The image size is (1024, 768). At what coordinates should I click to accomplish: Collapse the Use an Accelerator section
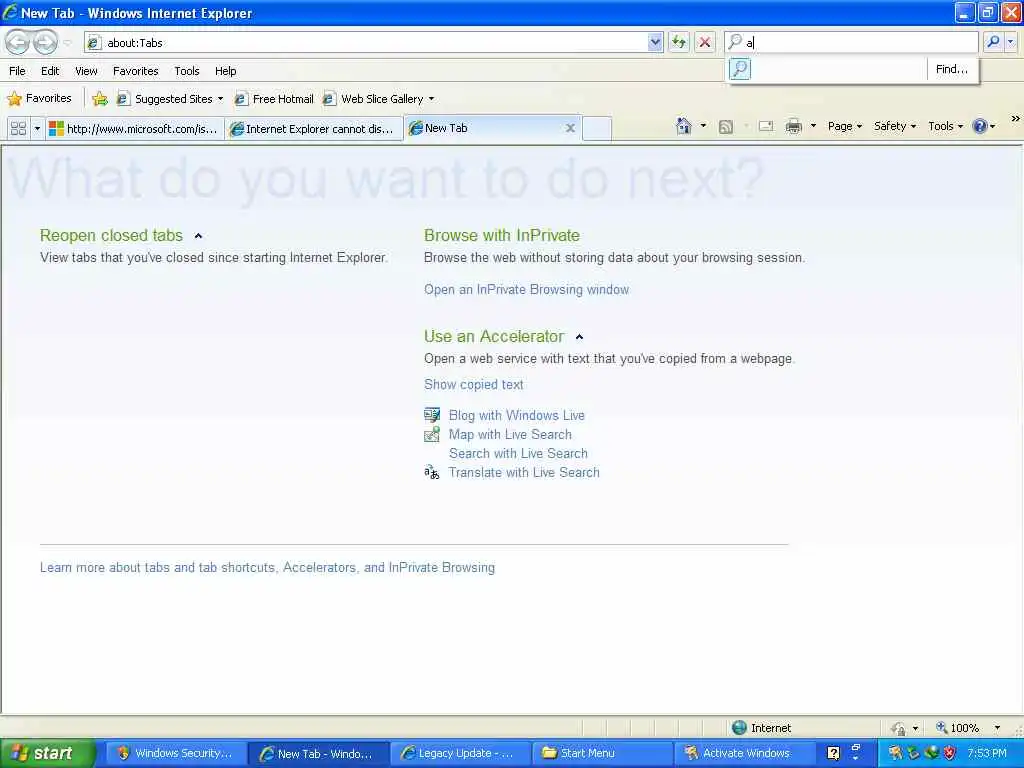(x=579, y=337)
